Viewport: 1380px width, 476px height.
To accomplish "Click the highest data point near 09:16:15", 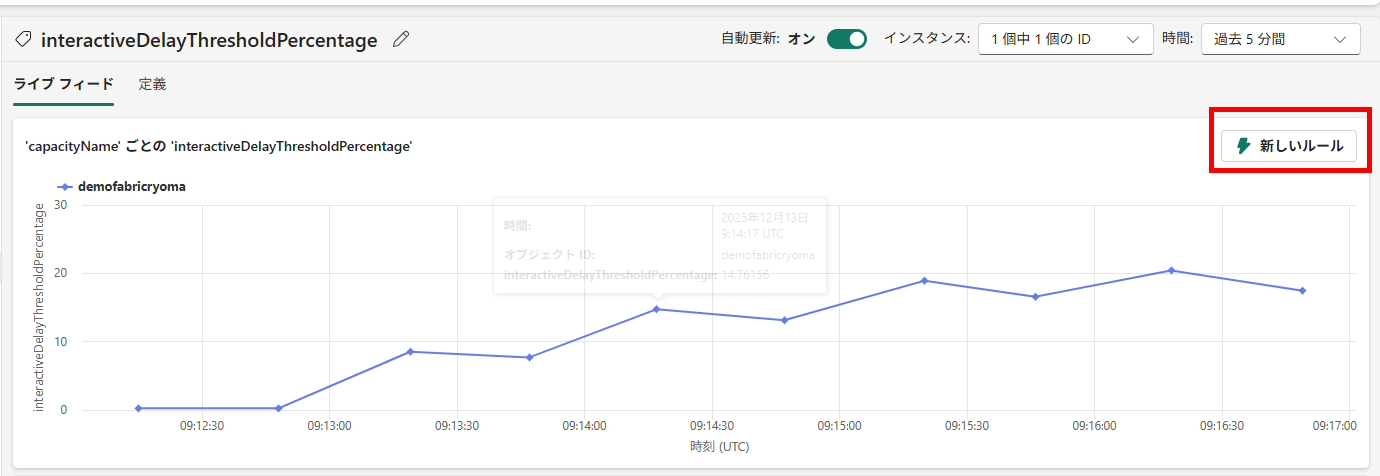I will pyautogui.click(x=1171, y=270).
